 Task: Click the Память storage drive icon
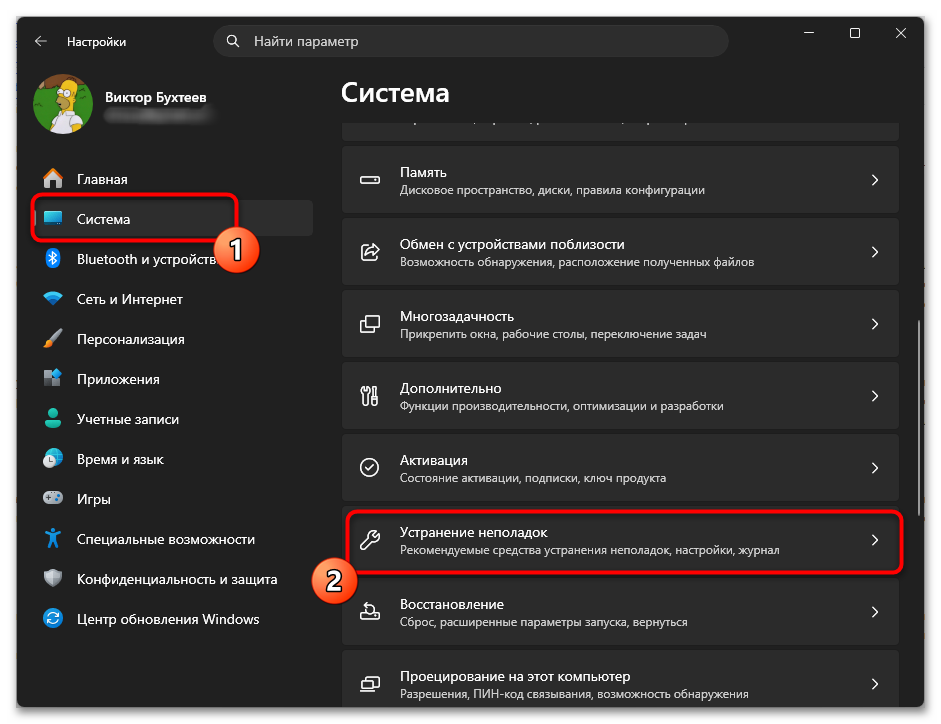pos(370,180)
